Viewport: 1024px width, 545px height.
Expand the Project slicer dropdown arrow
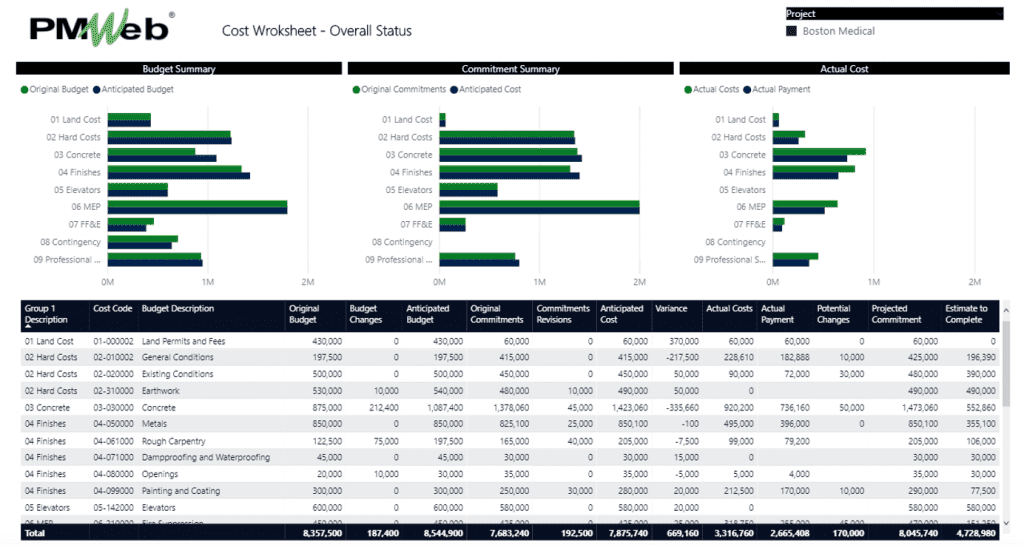[999, 14]
